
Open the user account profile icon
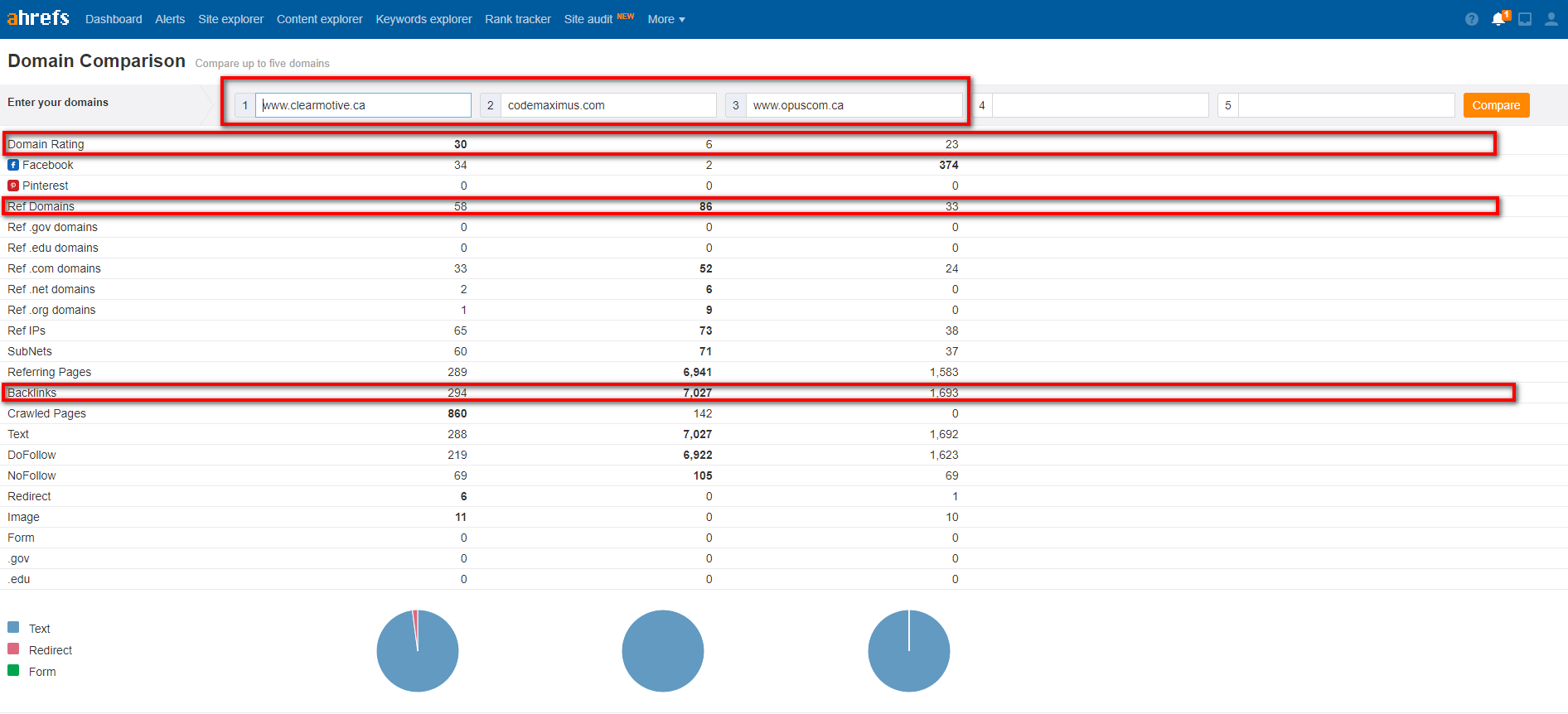click(1551, 19)
